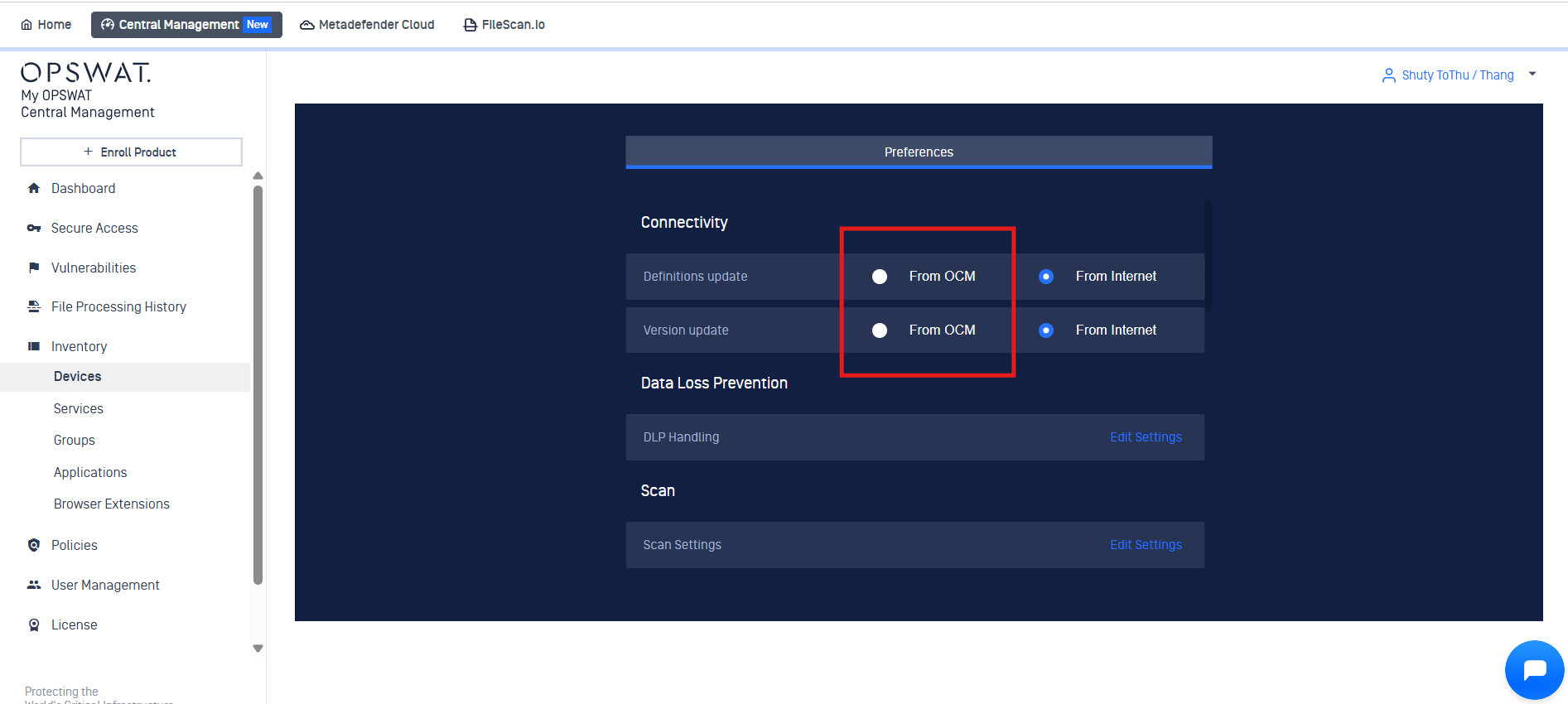Select From Internet for Definitions update
Viewport: 1568px width, 704px height.
[1046, 277]
